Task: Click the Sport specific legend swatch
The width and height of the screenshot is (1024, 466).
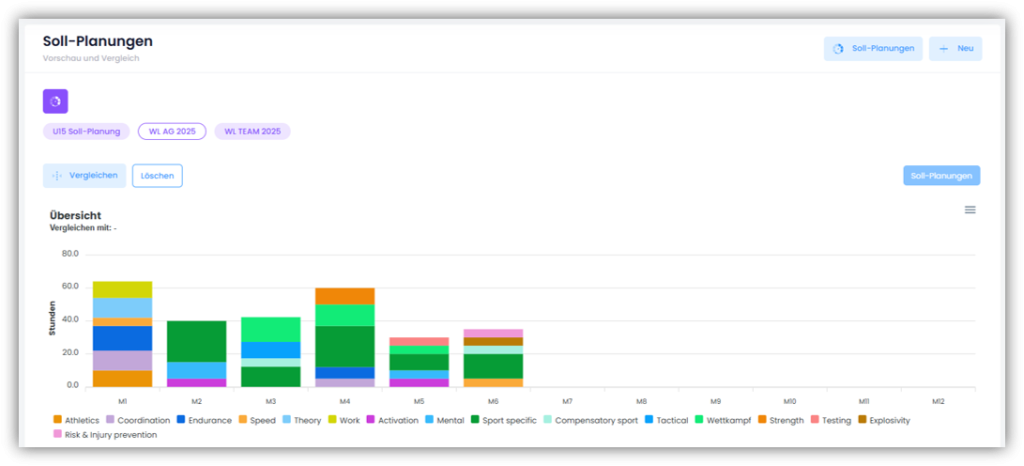Action: point(477,421)
